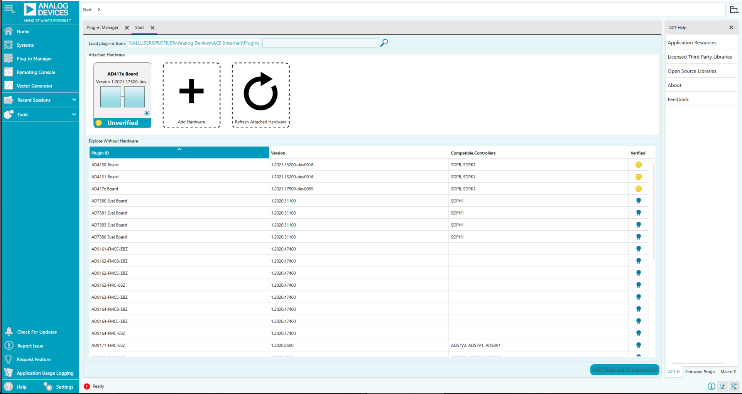Open Feedback in ACE Help panel
This screenshot has height=394, width=742.
[x=678, y=100]
